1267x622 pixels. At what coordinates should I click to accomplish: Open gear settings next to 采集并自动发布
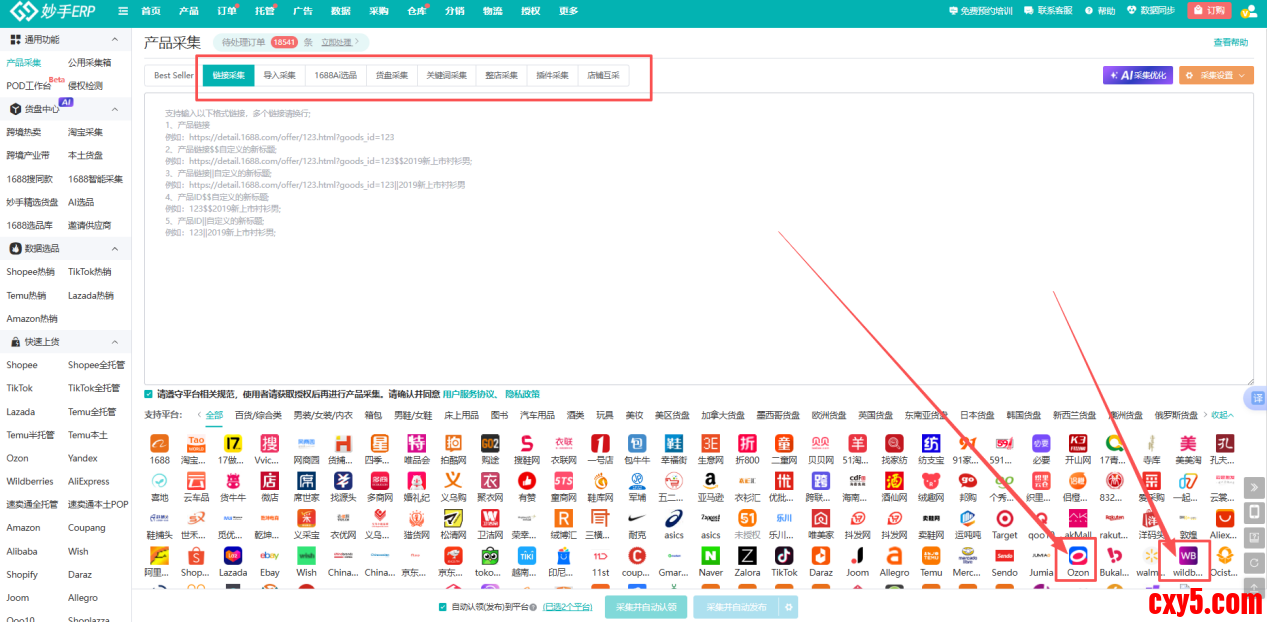coord(789,607)
